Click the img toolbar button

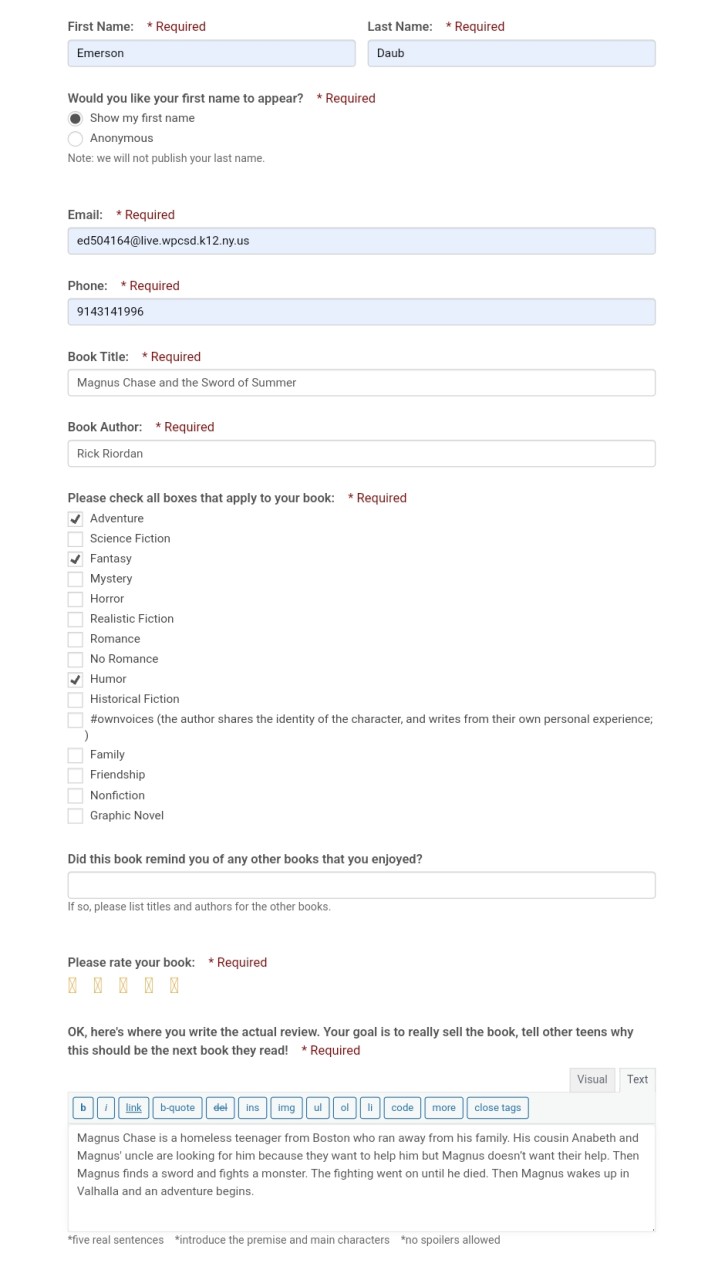point(286,1108)
